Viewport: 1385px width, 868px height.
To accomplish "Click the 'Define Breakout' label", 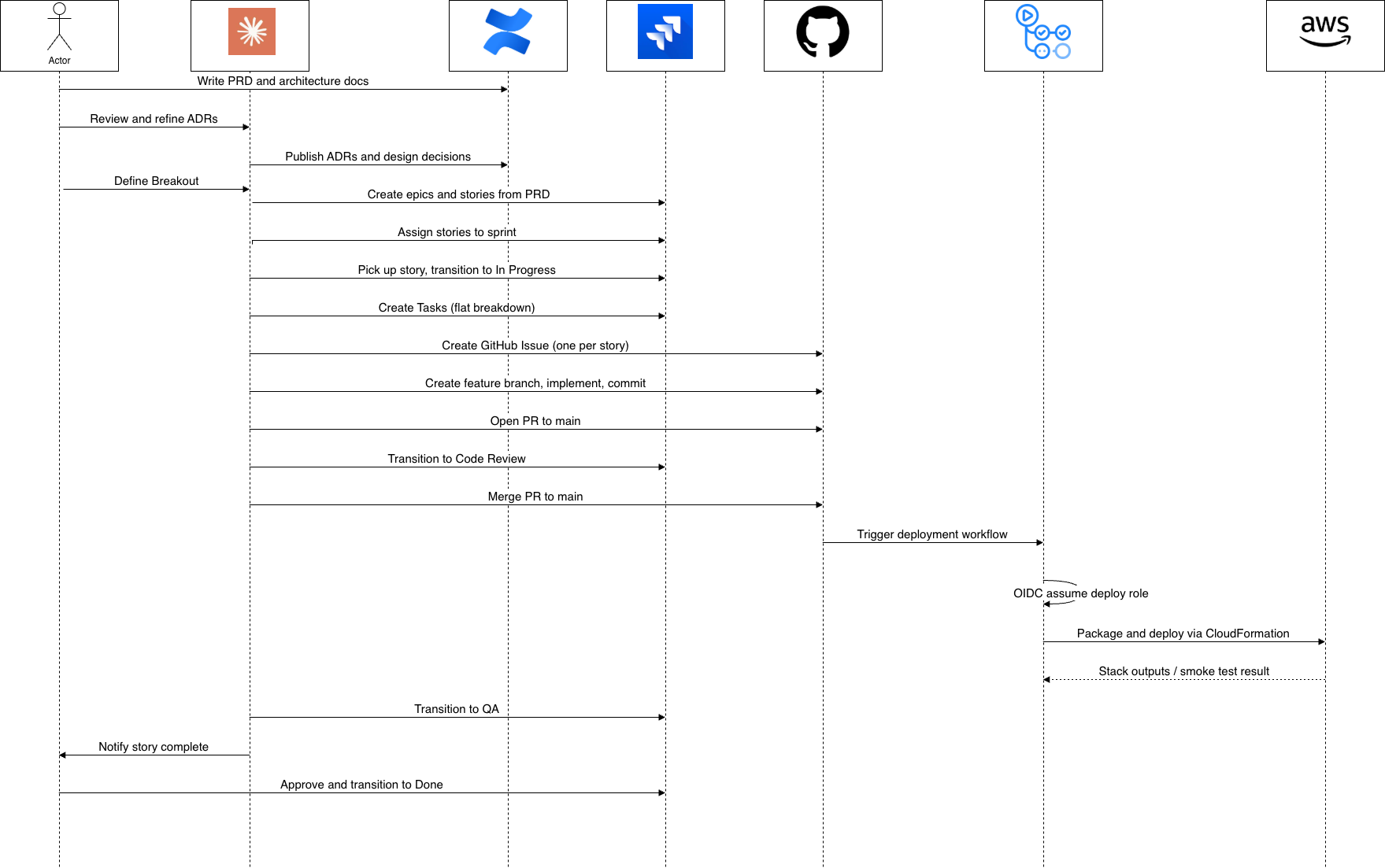I will tap(157, 181).
